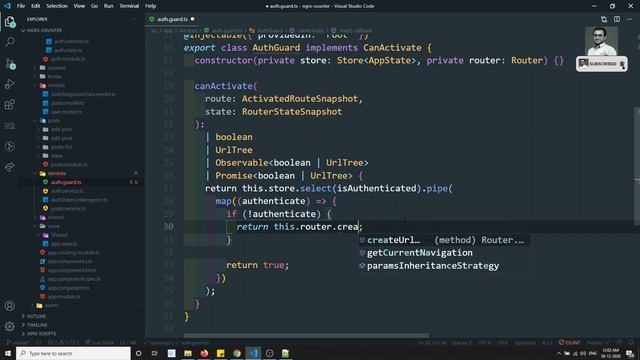Open the Edit menu
The image size is (640, 360).
pos(36,6)
